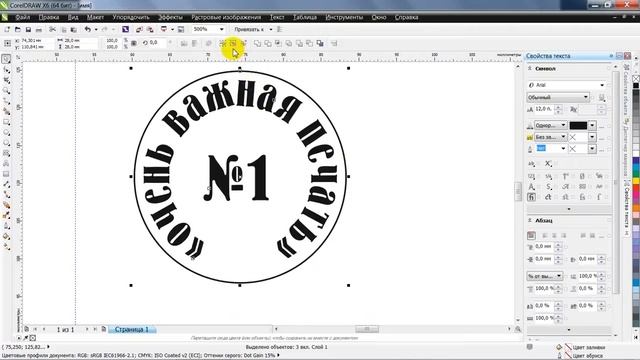Open the Эффекты menu

170,17
